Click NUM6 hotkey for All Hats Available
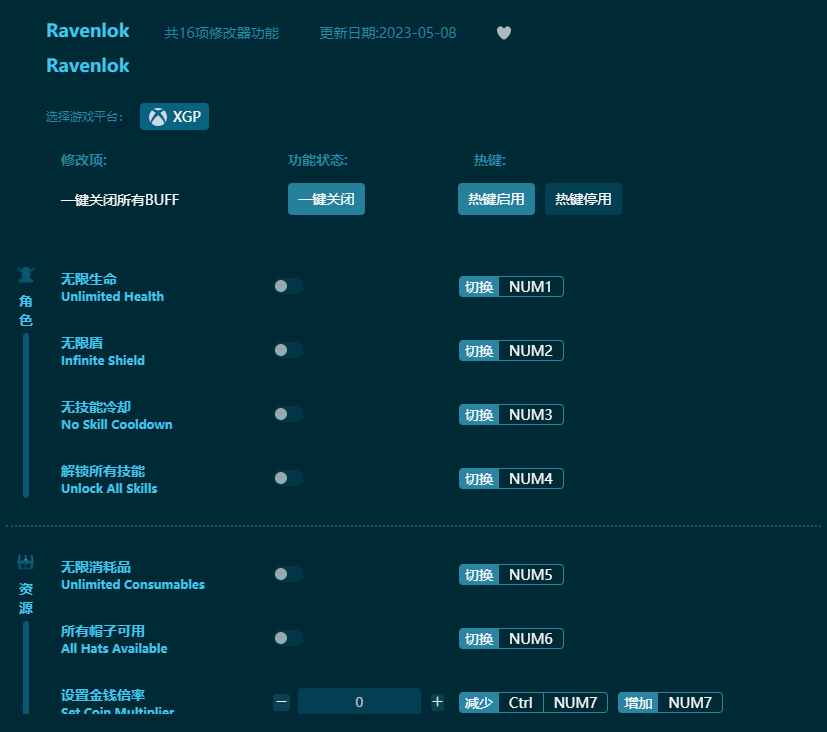This screenshot has width=827, height=732. (x=529, y=638)
